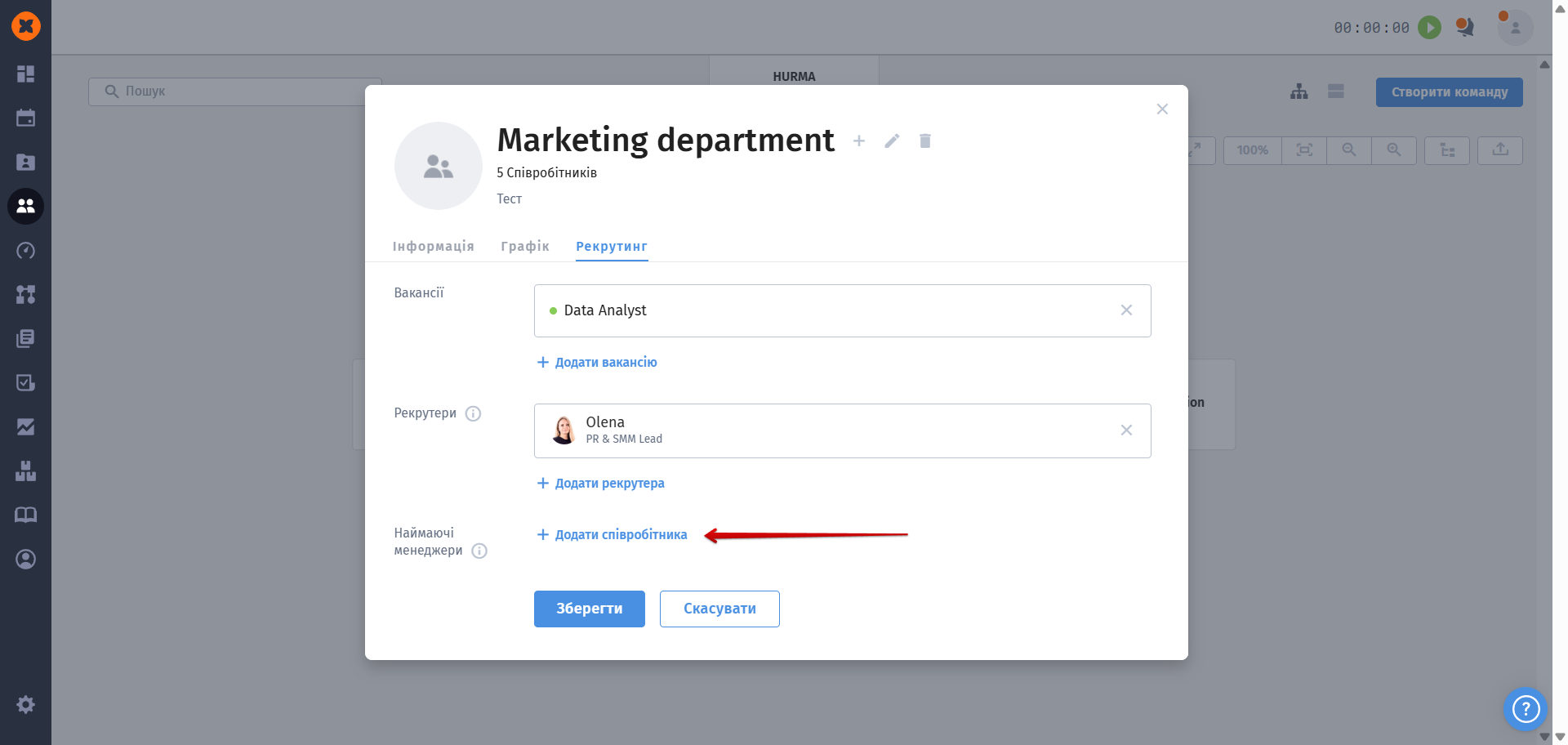
Task: Remove Olena from recruiters
Action: point(1126,430)
